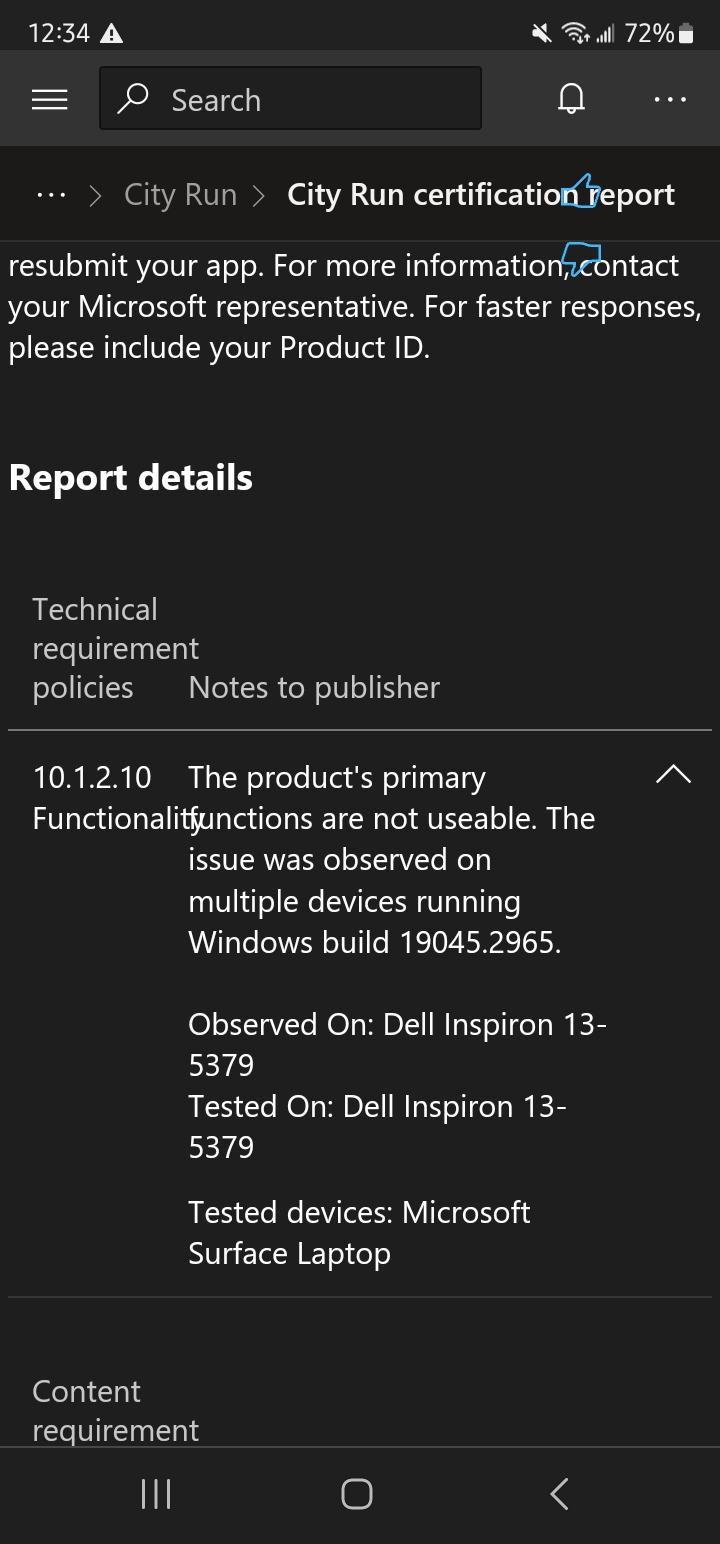This screenshot has height=1544, width=720.
Task: Tap the recent apps button
Action: [x=155, y=1494]
